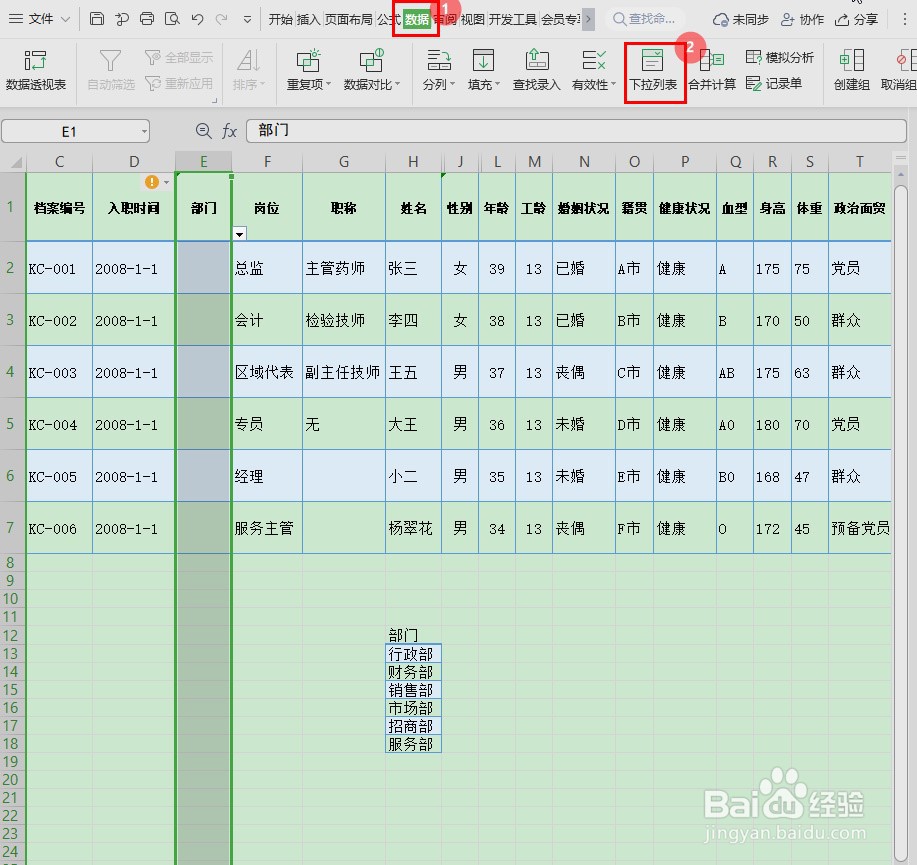
Task: Click cell containing 服务部
Action: (413, 744)
